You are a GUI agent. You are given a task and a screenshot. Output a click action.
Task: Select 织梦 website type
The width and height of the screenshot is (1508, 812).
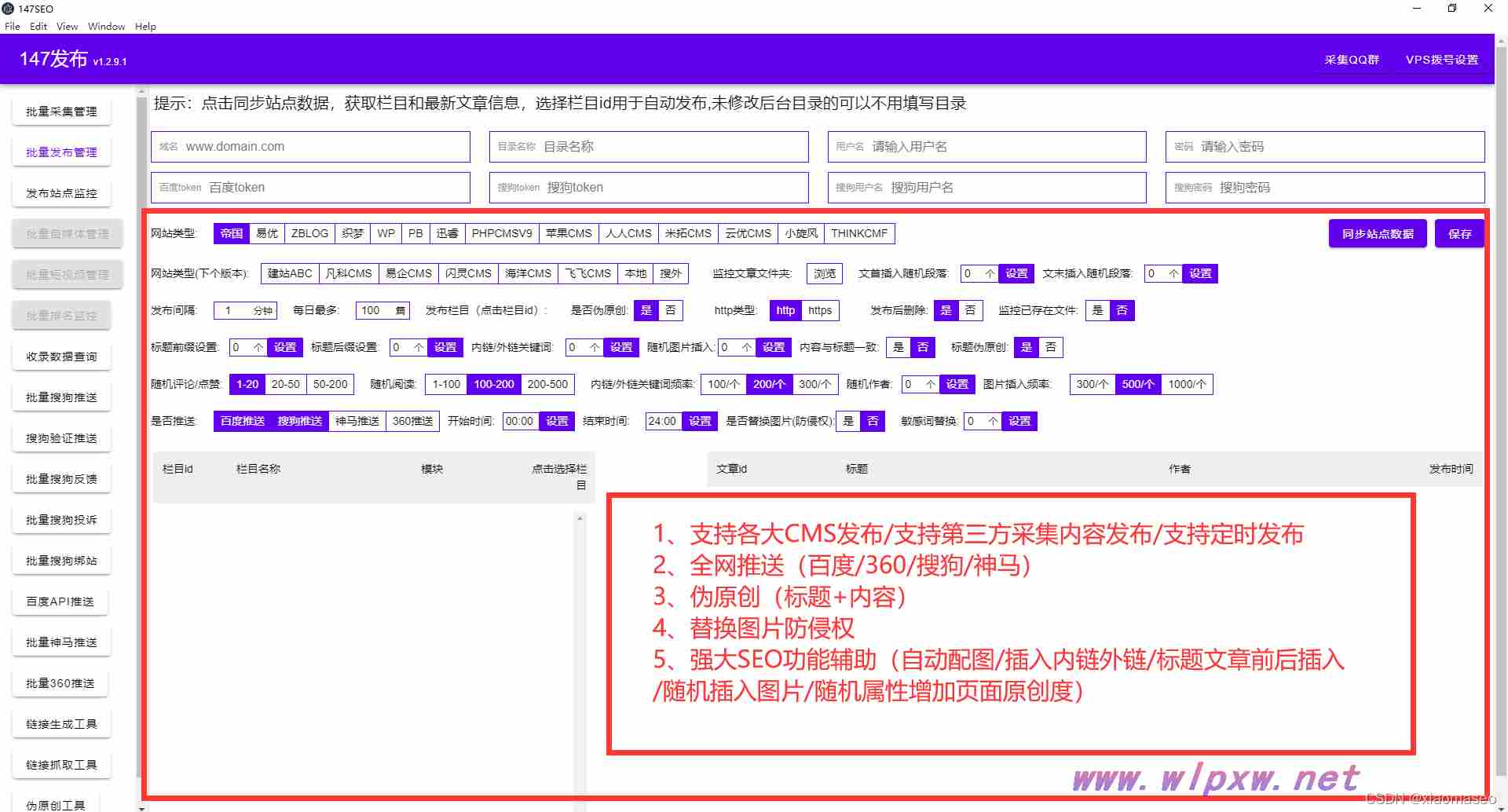[x=353, y=233]
